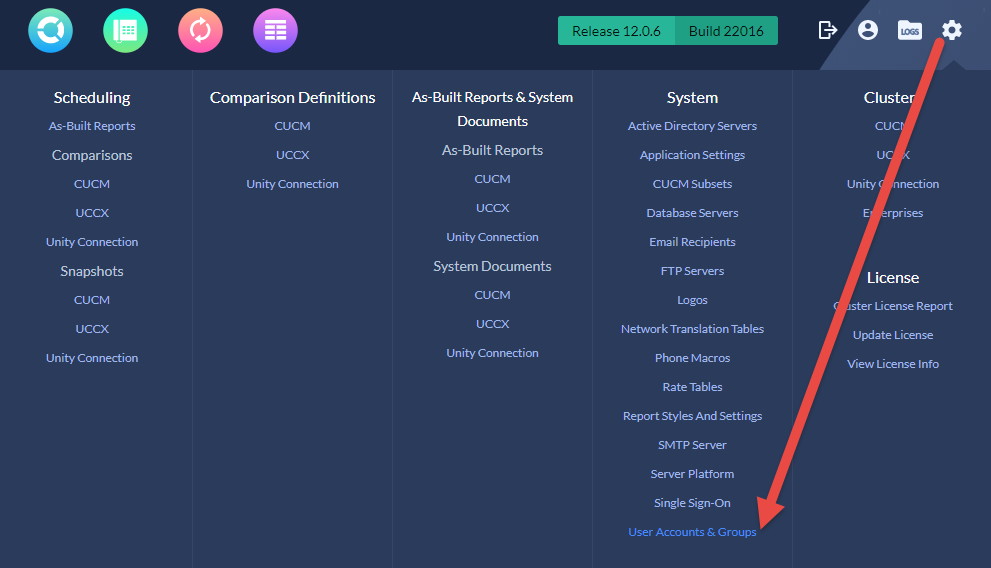Open Single Sign-On

pos(692,504)
